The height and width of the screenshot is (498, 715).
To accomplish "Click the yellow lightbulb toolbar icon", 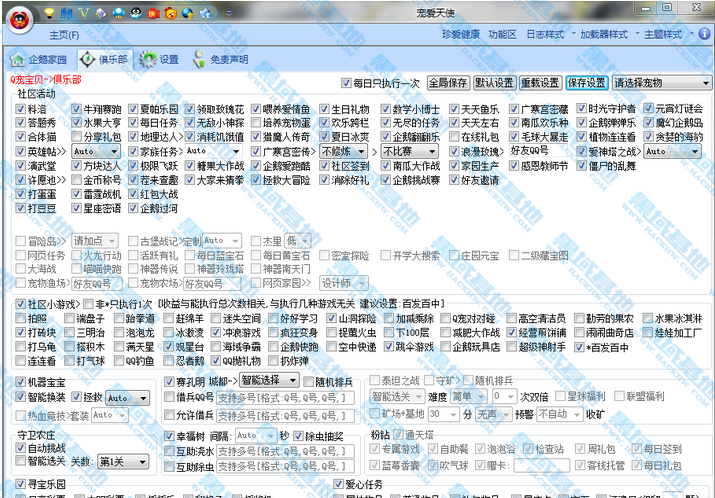I will [x=49, y=13].
